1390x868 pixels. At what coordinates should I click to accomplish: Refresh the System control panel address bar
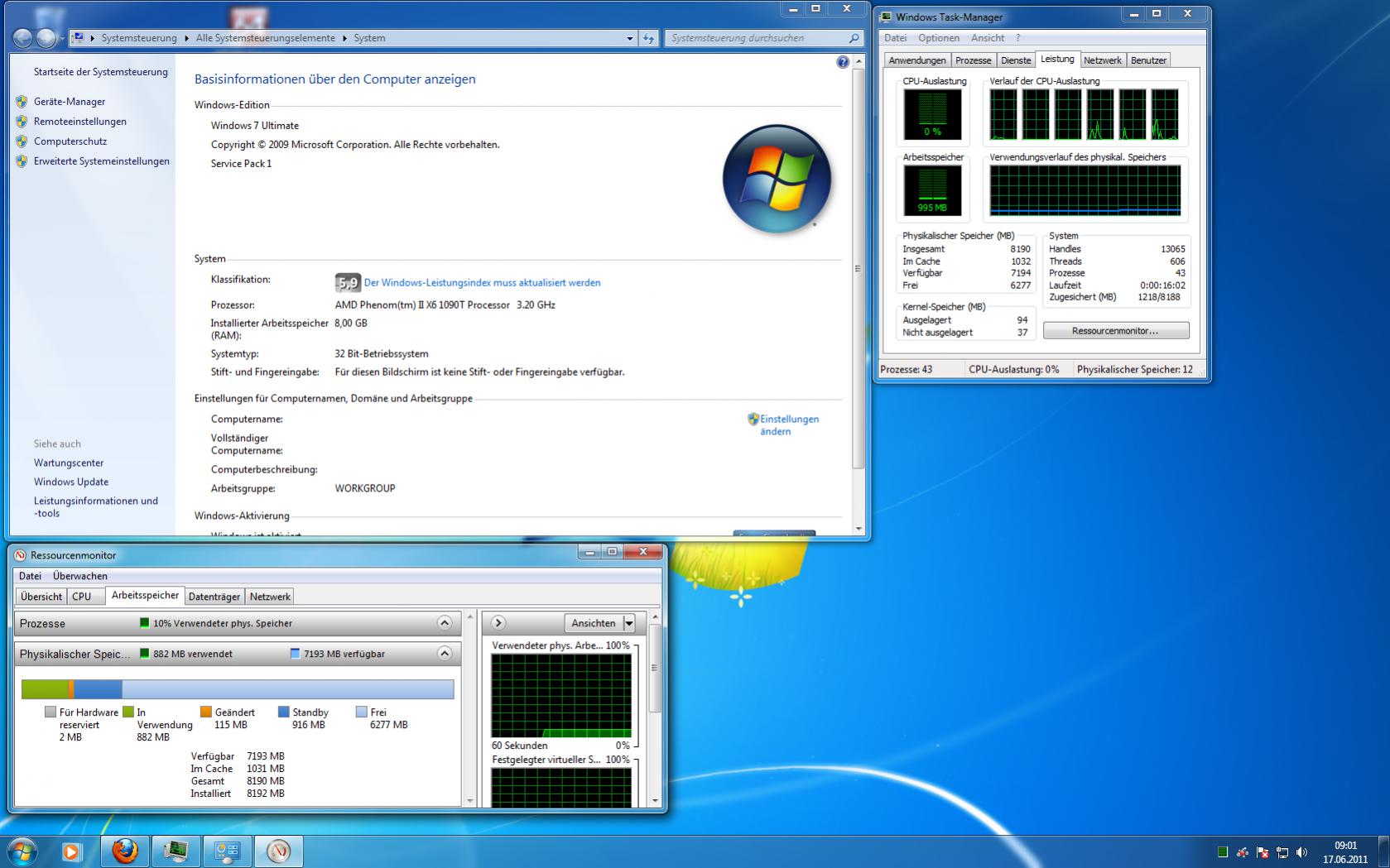click(648, 38)
